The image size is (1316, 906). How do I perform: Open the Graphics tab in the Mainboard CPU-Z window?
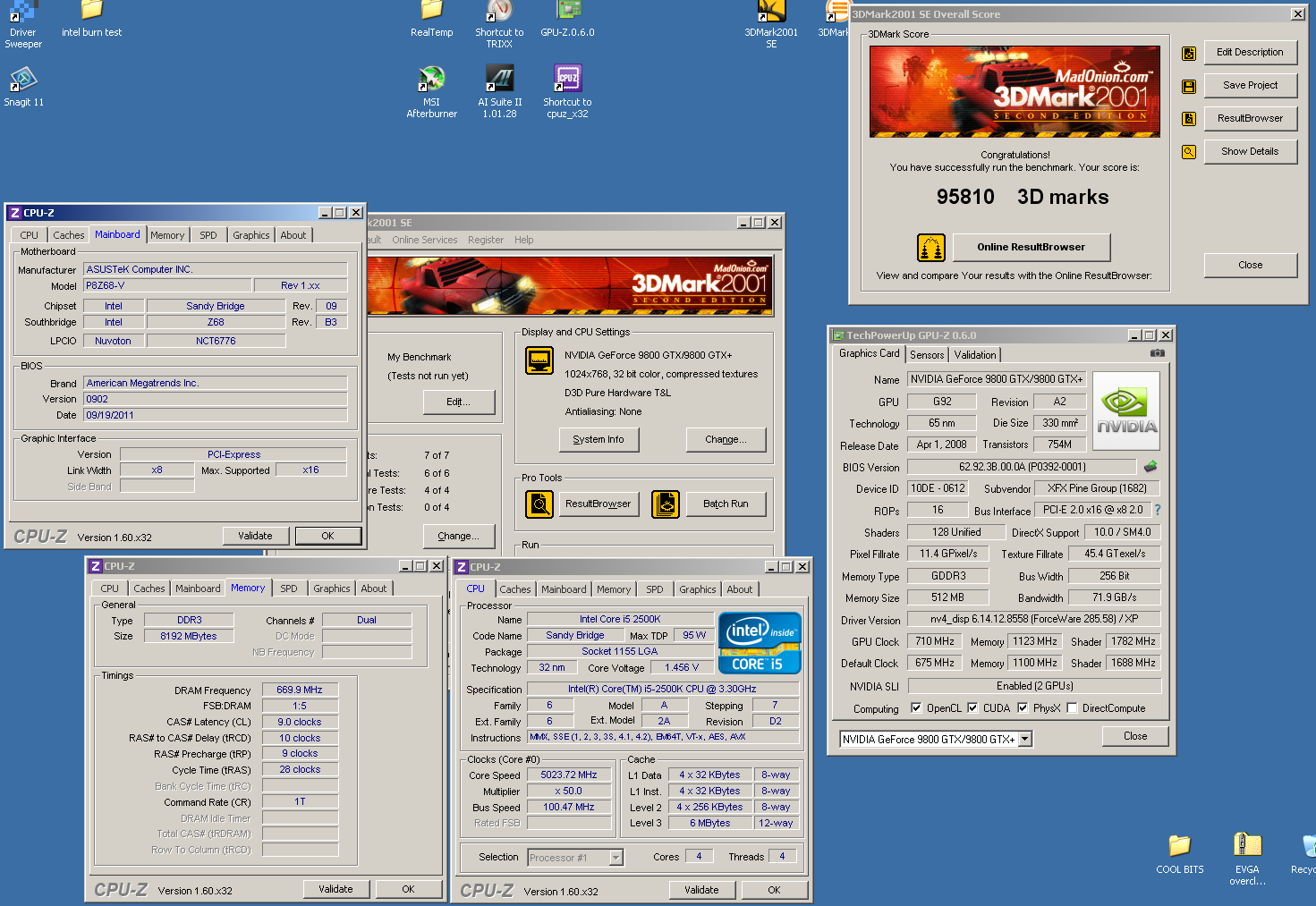pyautogui.click(x=250, y=235)
